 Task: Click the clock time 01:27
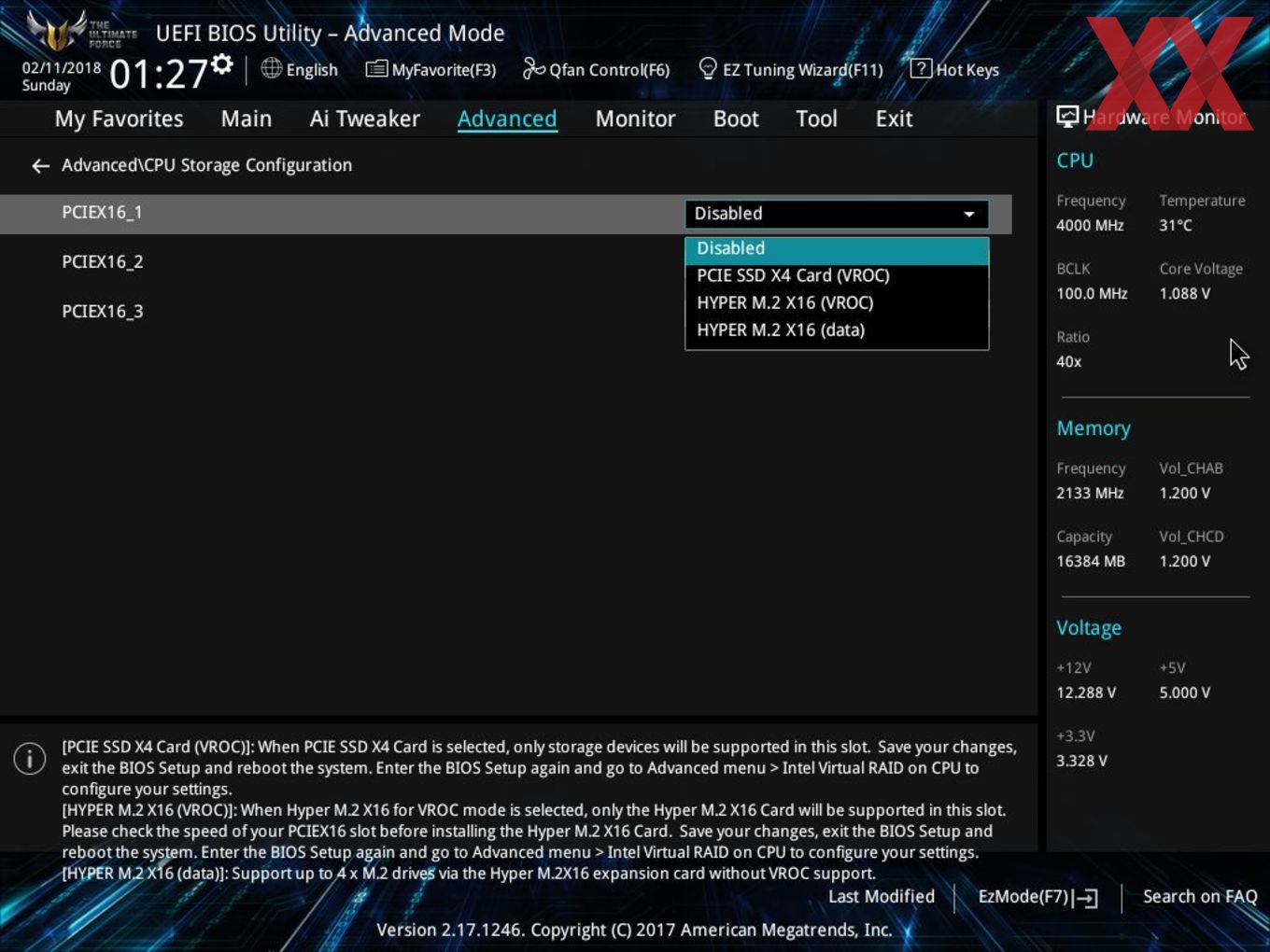(159, 74)
